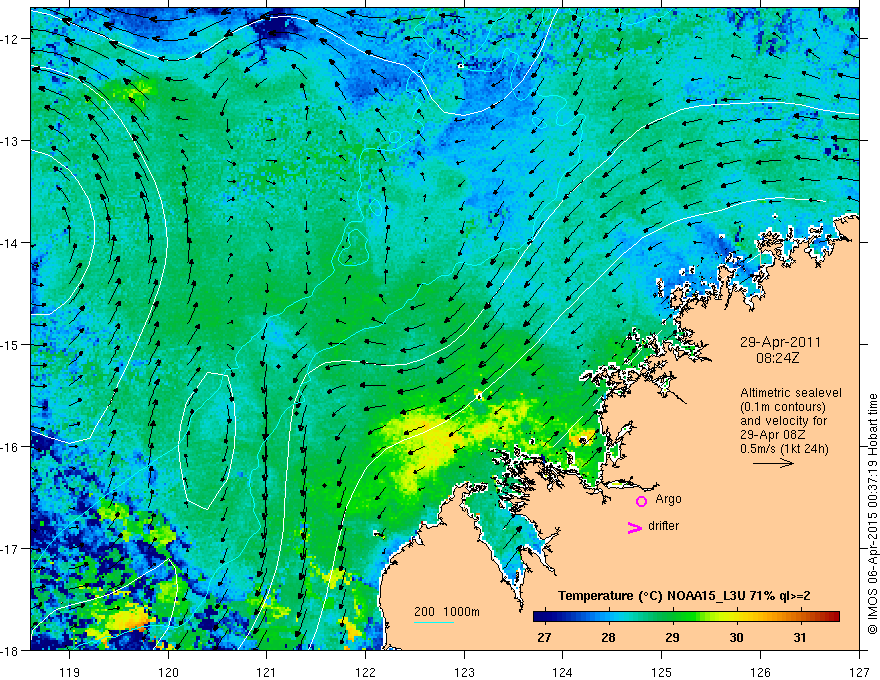Click the latitude label -15
880x680 pixels.
tap(8, 344)
